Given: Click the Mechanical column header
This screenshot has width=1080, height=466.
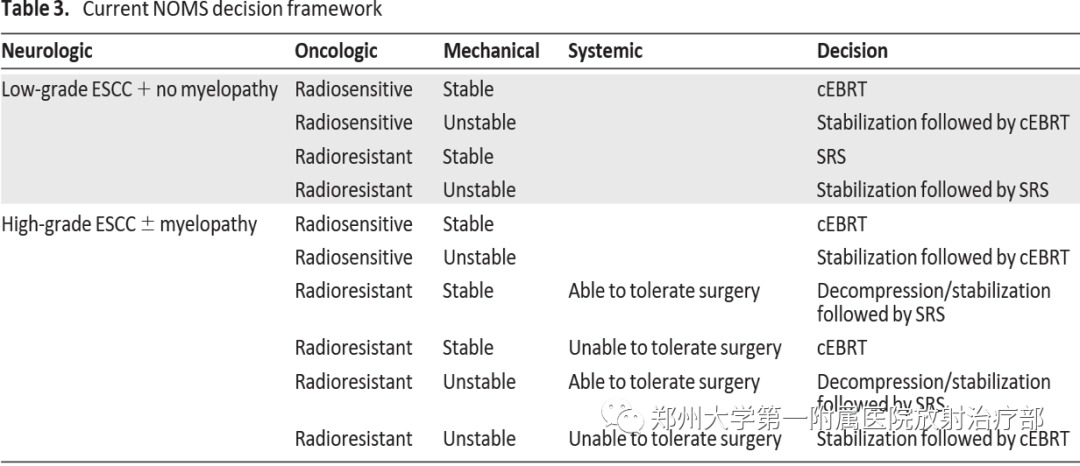Looking at the screenshot, I should (491, 52).
